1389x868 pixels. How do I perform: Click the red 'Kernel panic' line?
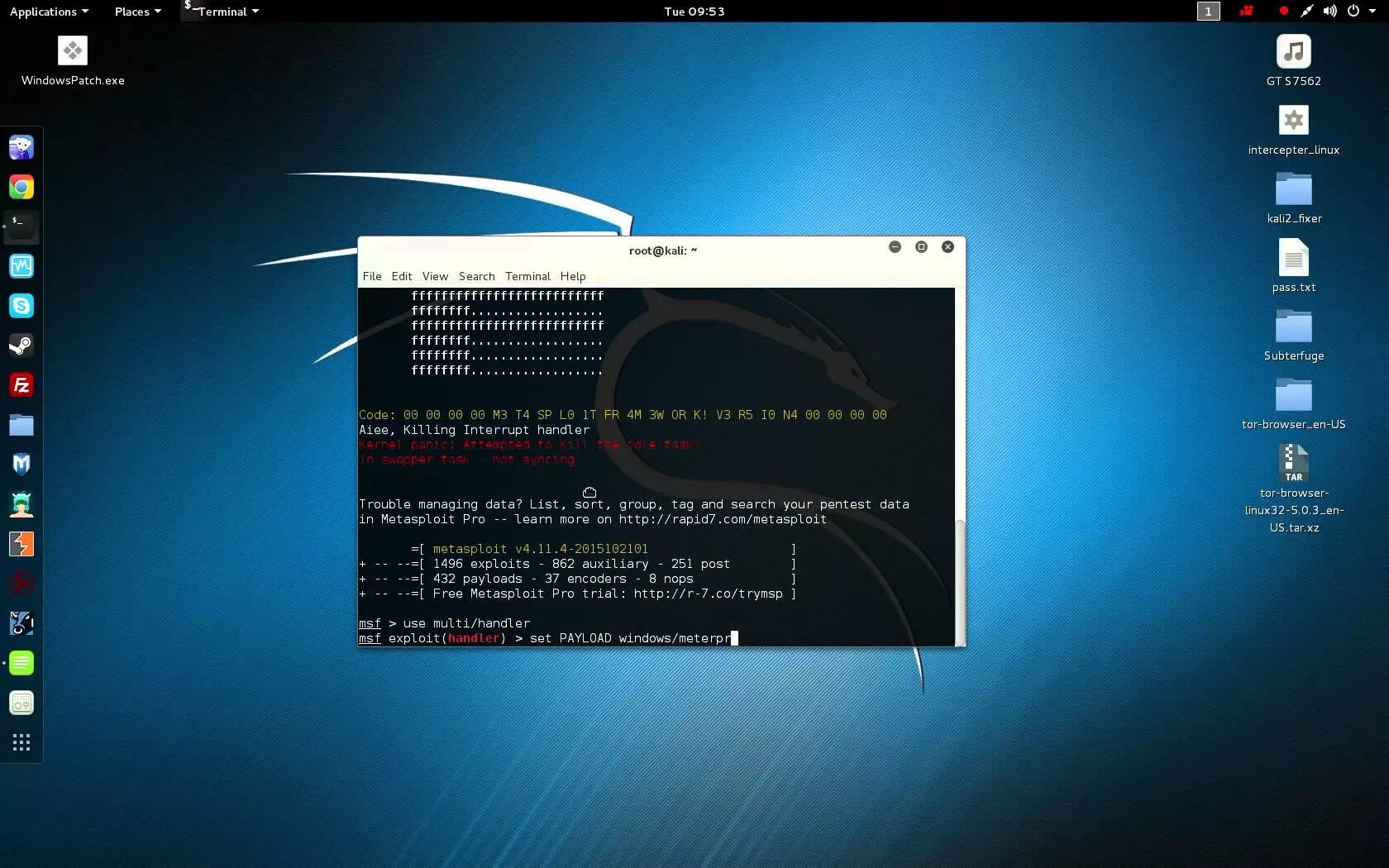pos(529,445)
